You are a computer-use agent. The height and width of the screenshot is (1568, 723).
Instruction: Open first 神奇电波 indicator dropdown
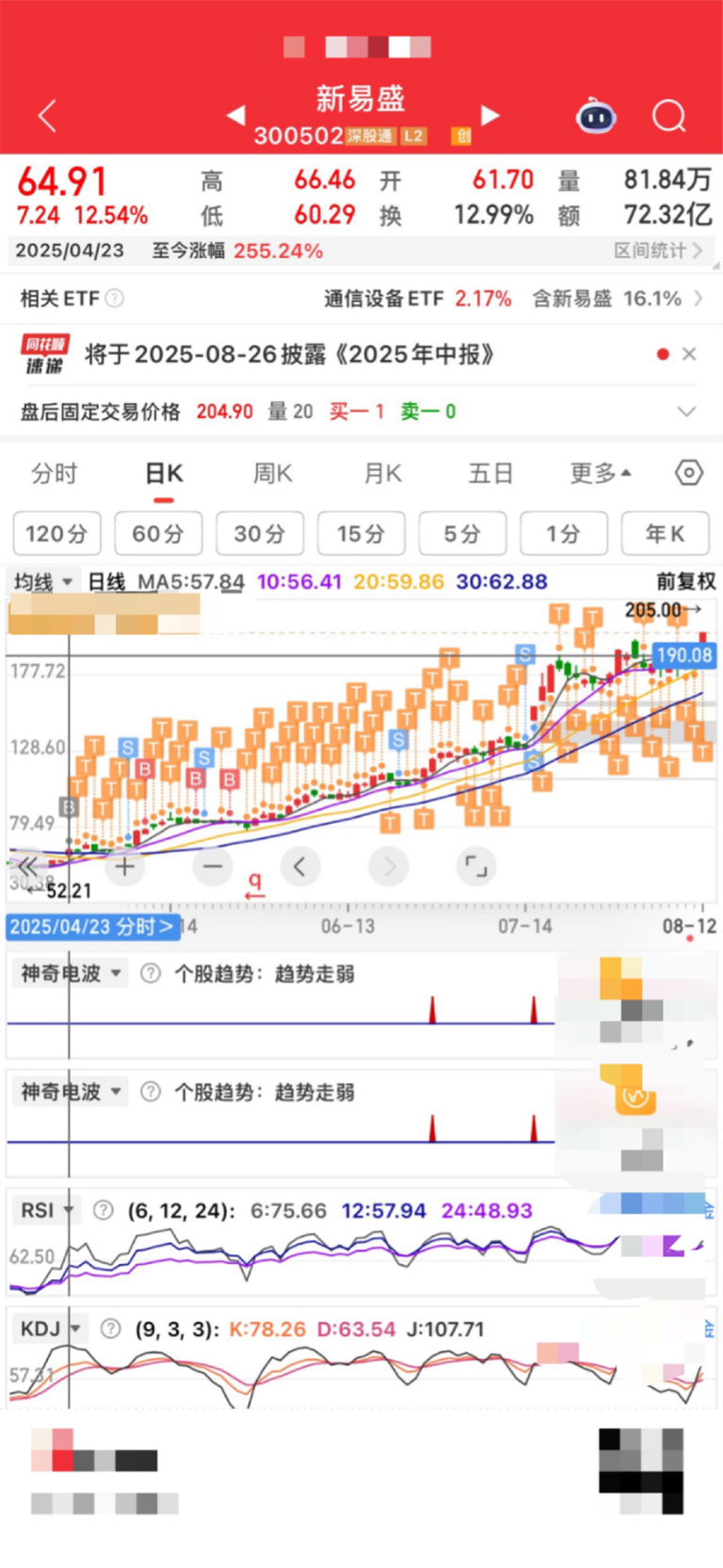pyautogui.click(x=71, y=974)
